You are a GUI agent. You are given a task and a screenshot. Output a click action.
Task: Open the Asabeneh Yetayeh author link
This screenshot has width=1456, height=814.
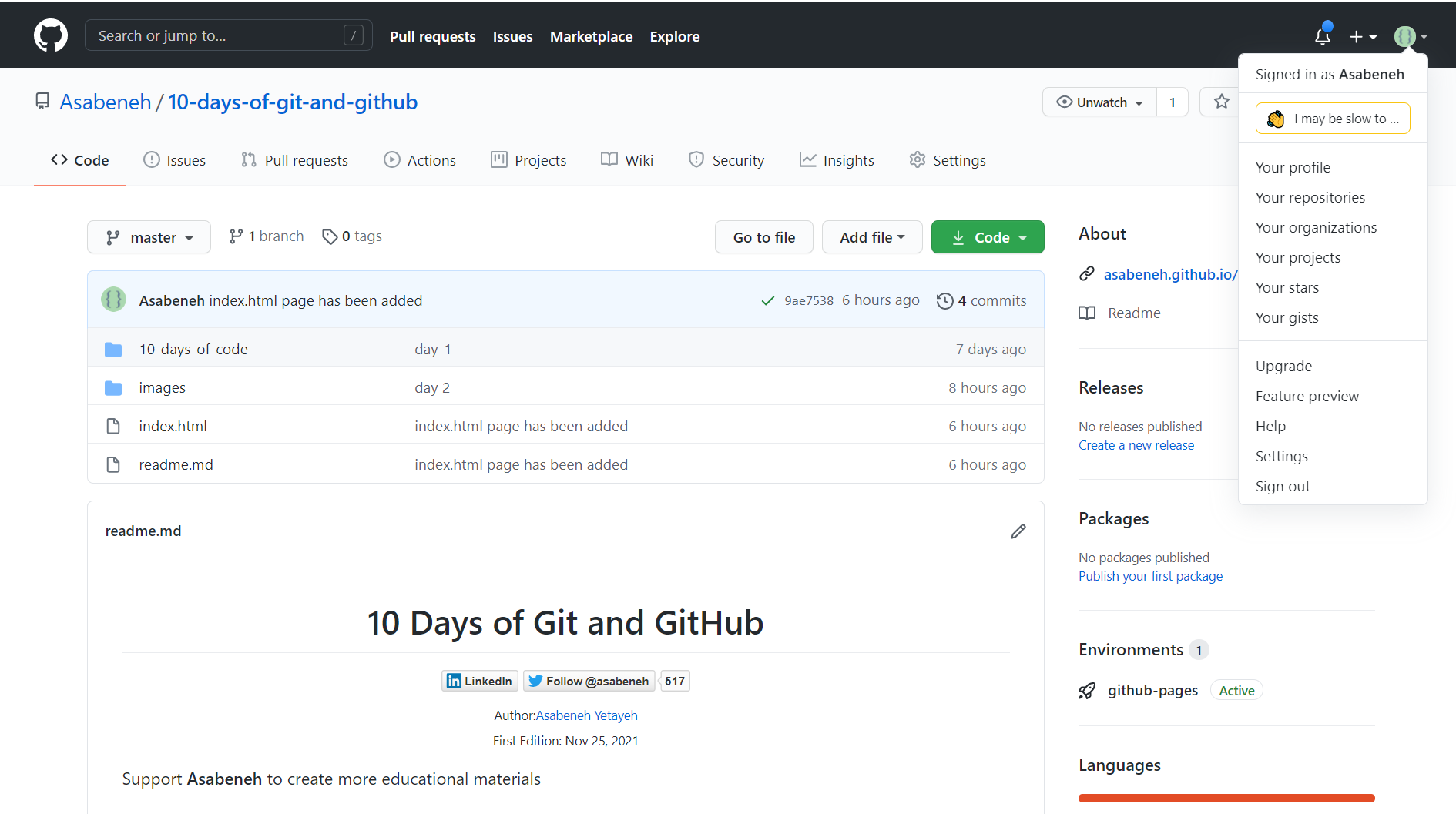point(587,715)
